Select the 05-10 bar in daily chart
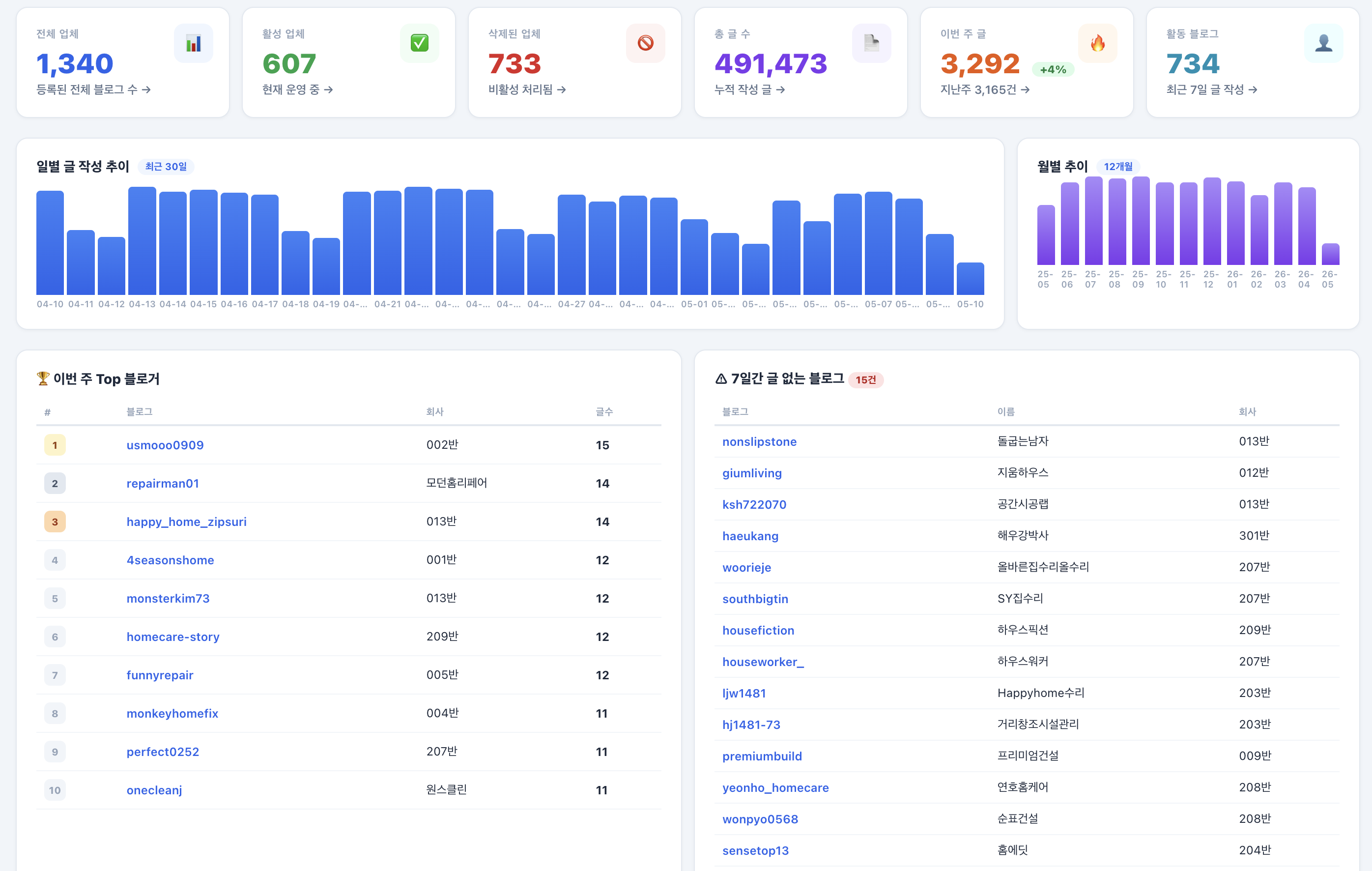The height and width of the screenshot is (871, 1372). click(971, 279)
